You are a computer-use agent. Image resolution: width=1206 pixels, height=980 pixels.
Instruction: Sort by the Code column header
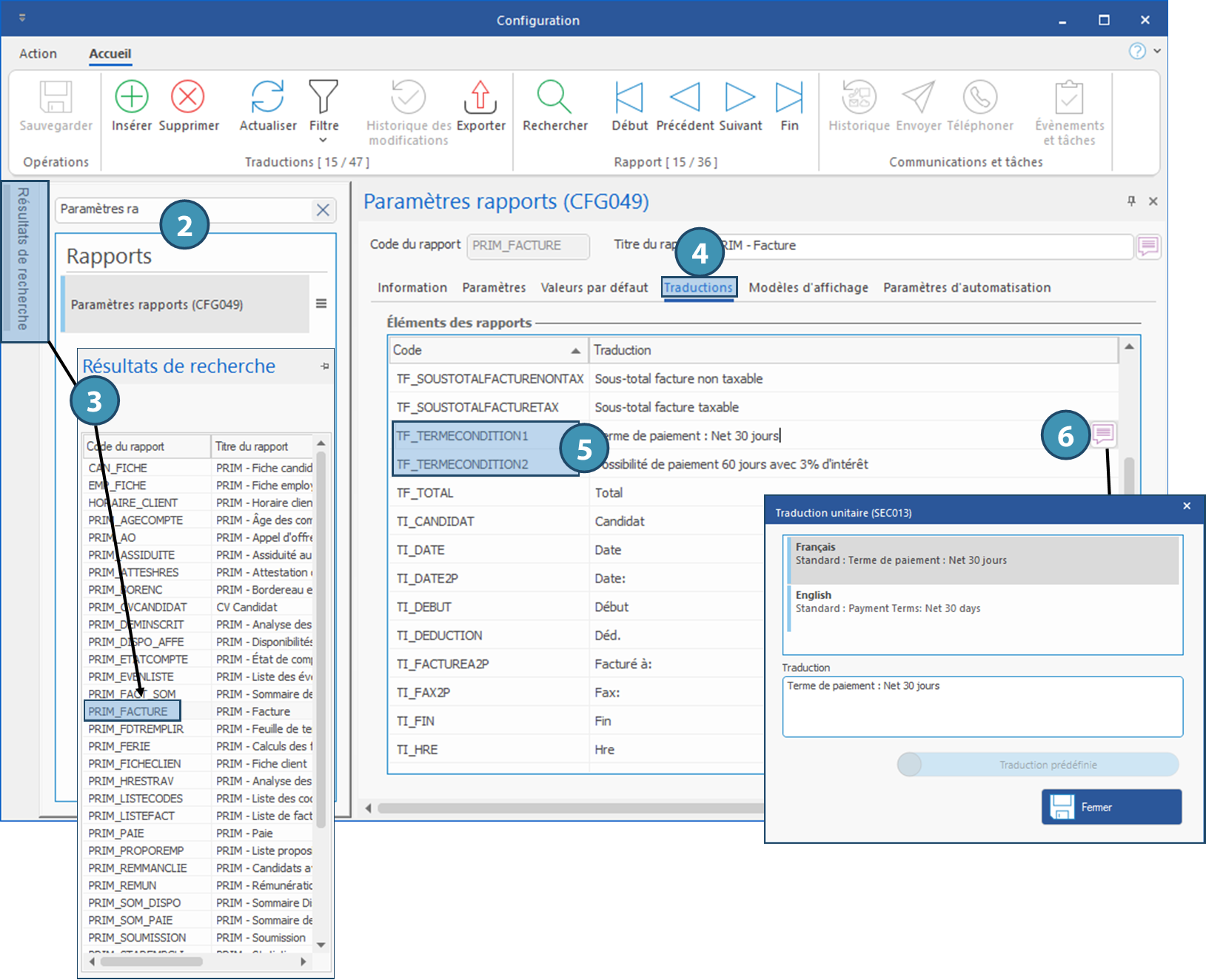[x=487, y=350]
